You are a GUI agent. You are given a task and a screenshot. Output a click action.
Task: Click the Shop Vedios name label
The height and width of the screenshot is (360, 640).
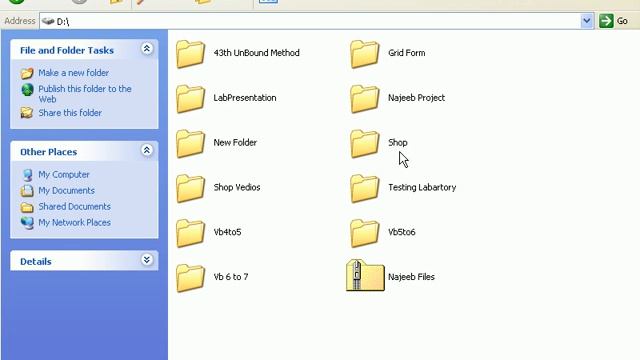237,187
